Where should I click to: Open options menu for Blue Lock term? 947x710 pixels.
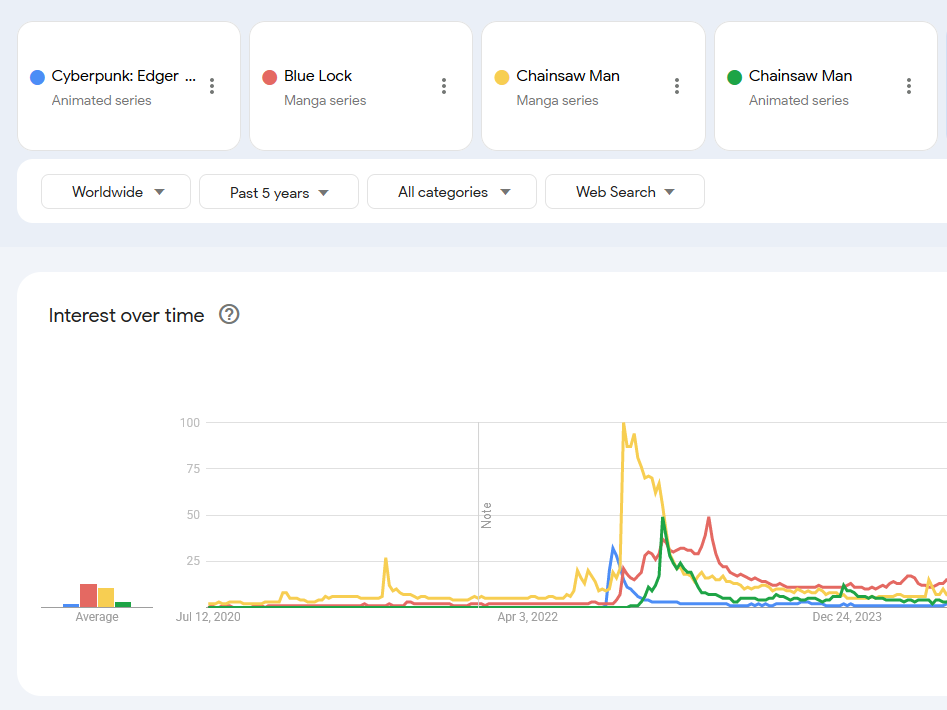[x=444, y=86]
